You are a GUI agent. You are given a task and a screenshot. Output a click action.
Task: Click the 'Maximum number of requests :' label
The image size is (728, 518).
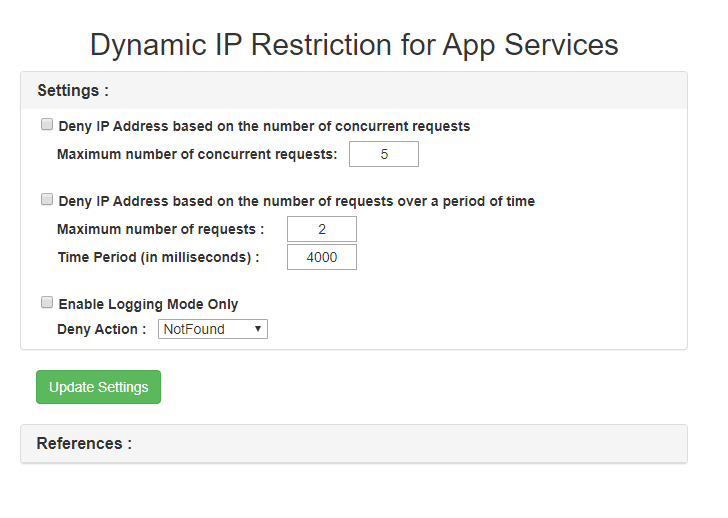point(160,229)
